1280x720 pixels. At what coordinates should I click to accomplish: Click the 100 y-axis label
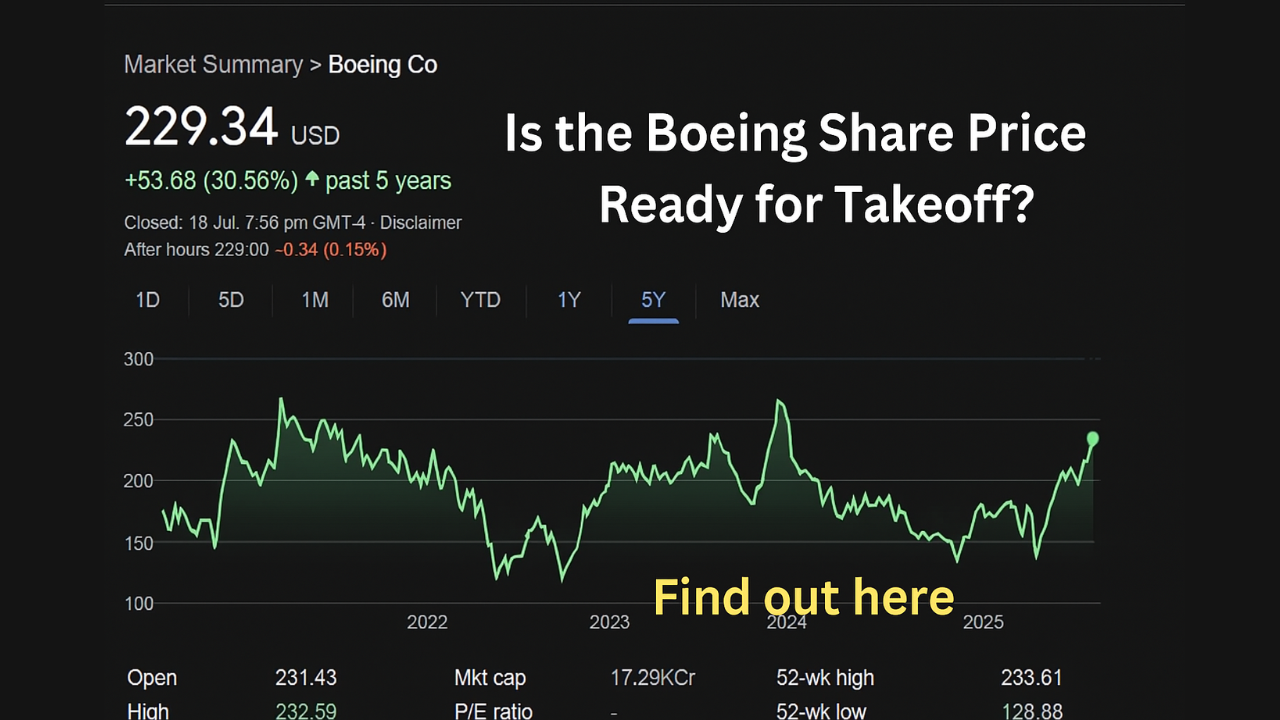click(x=139, y=603)
